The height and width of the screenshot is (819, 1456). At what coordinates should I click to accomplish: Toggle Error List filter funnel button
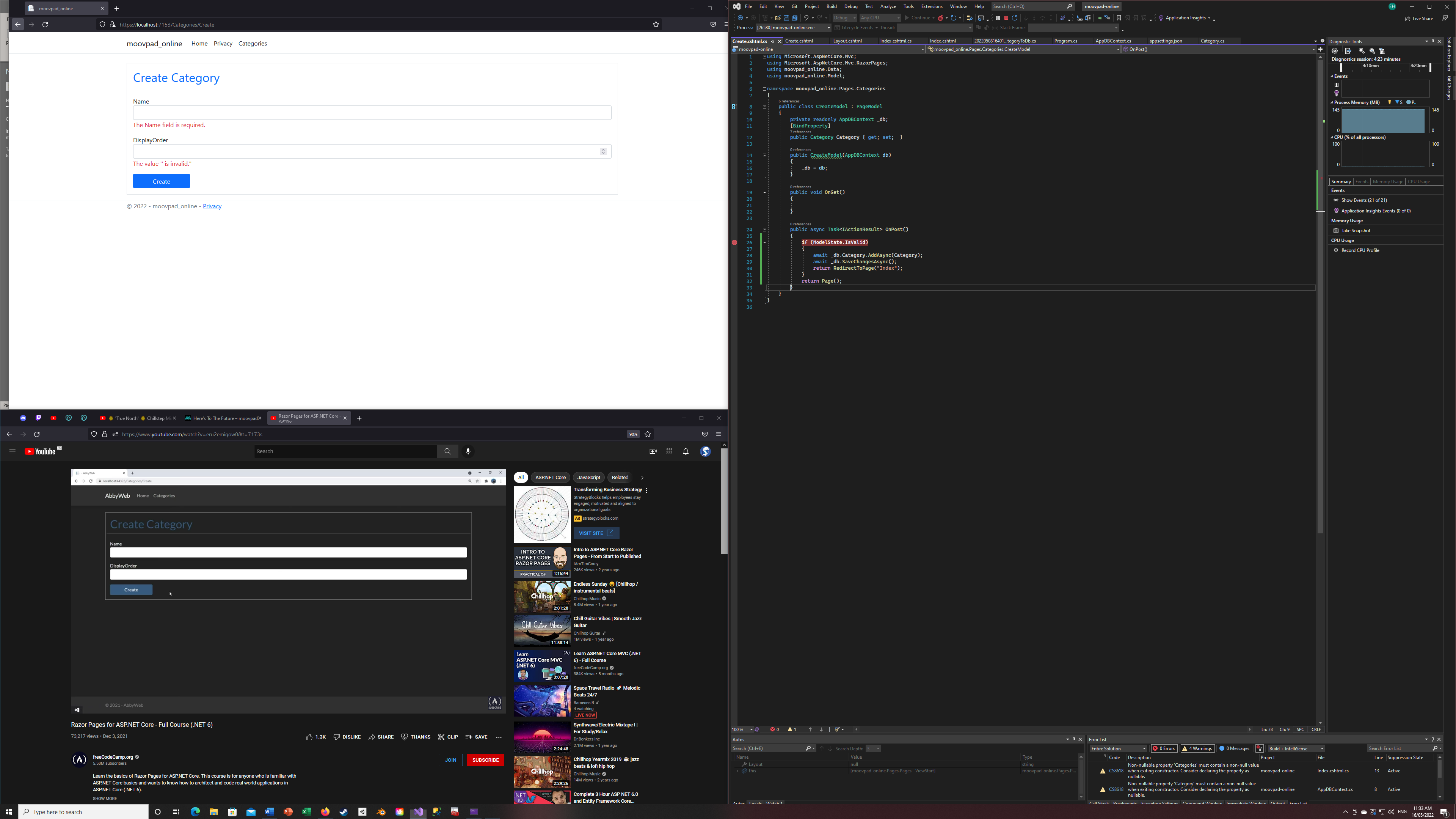[1259, 748]
